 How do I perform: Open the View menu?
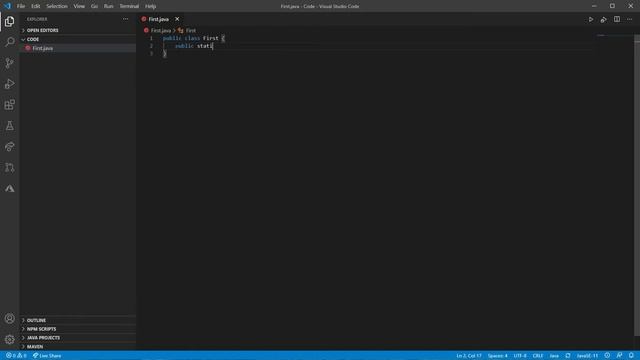[x=79, y=6]
